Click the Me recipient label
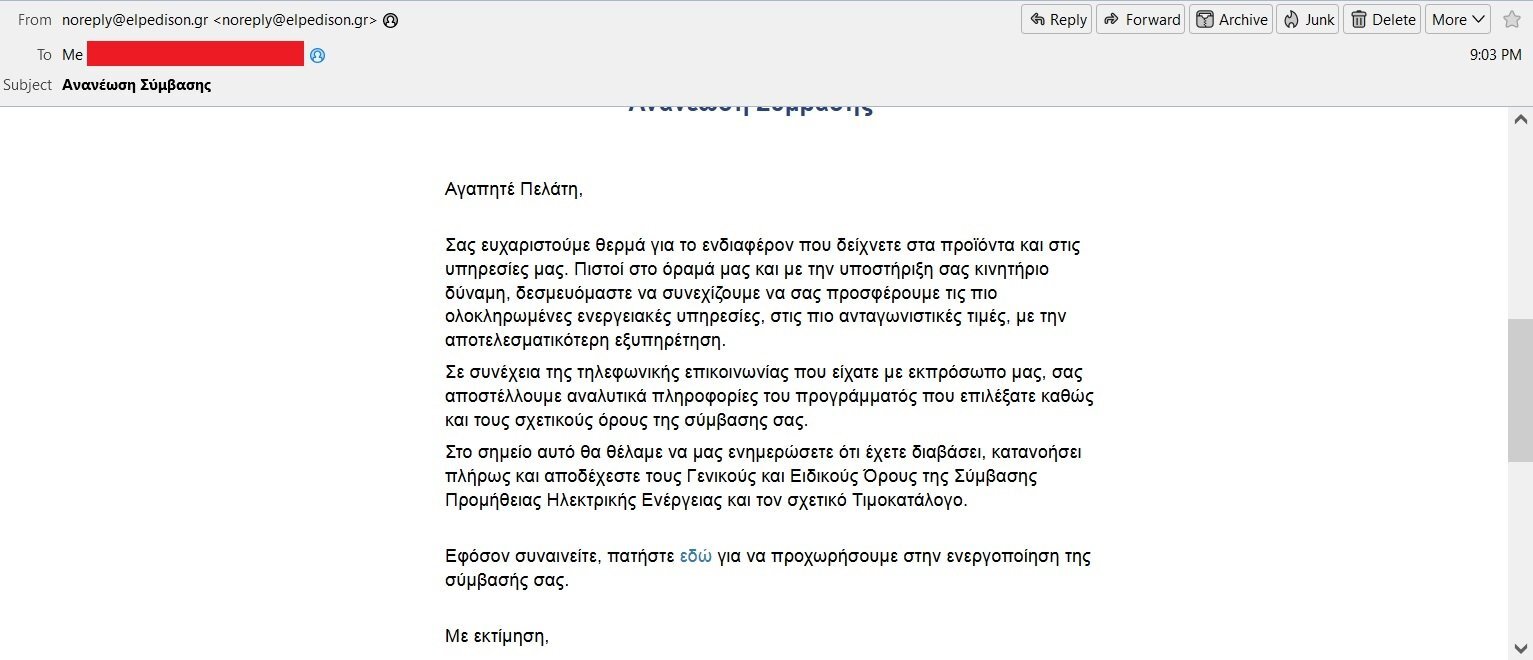 pos(72,55)
